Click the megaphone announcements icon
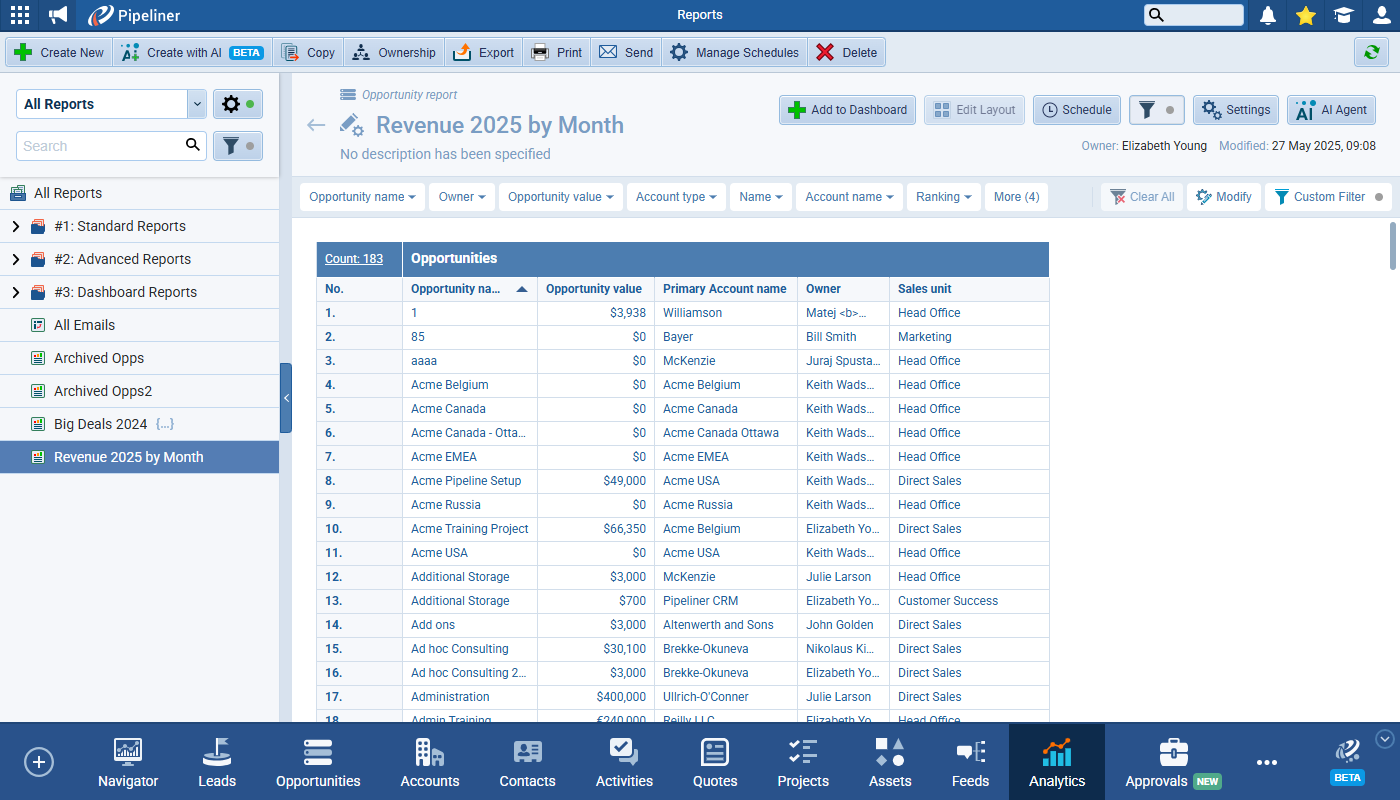 [x=59, y=15]
